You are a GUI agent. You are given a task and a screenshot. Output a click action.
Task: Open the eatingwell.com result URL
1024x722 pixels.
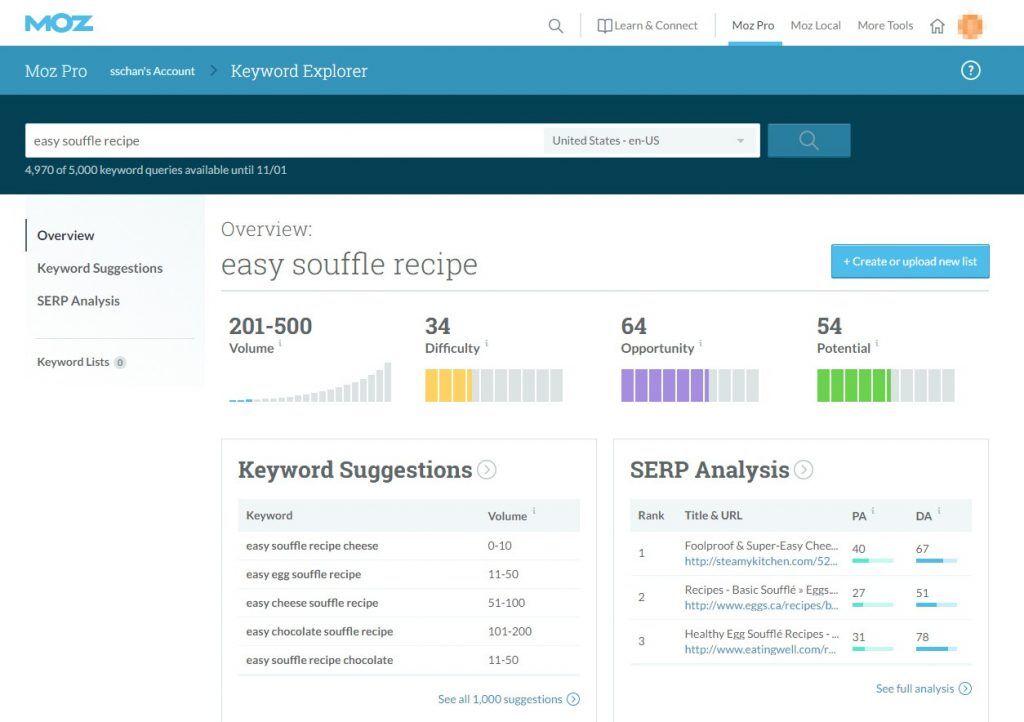tap(760, 650)
